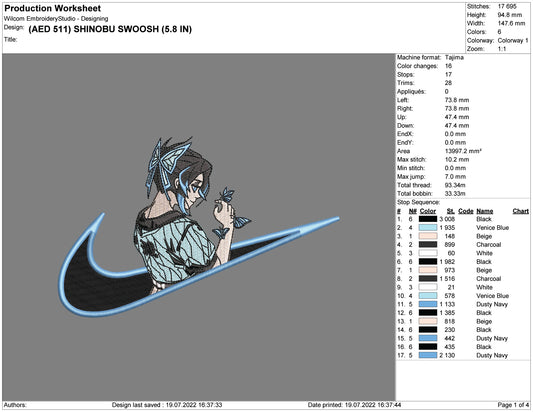Click the Name column header
Image resolution: width=533 pixels, height=412 pixels.
(484, 211)
